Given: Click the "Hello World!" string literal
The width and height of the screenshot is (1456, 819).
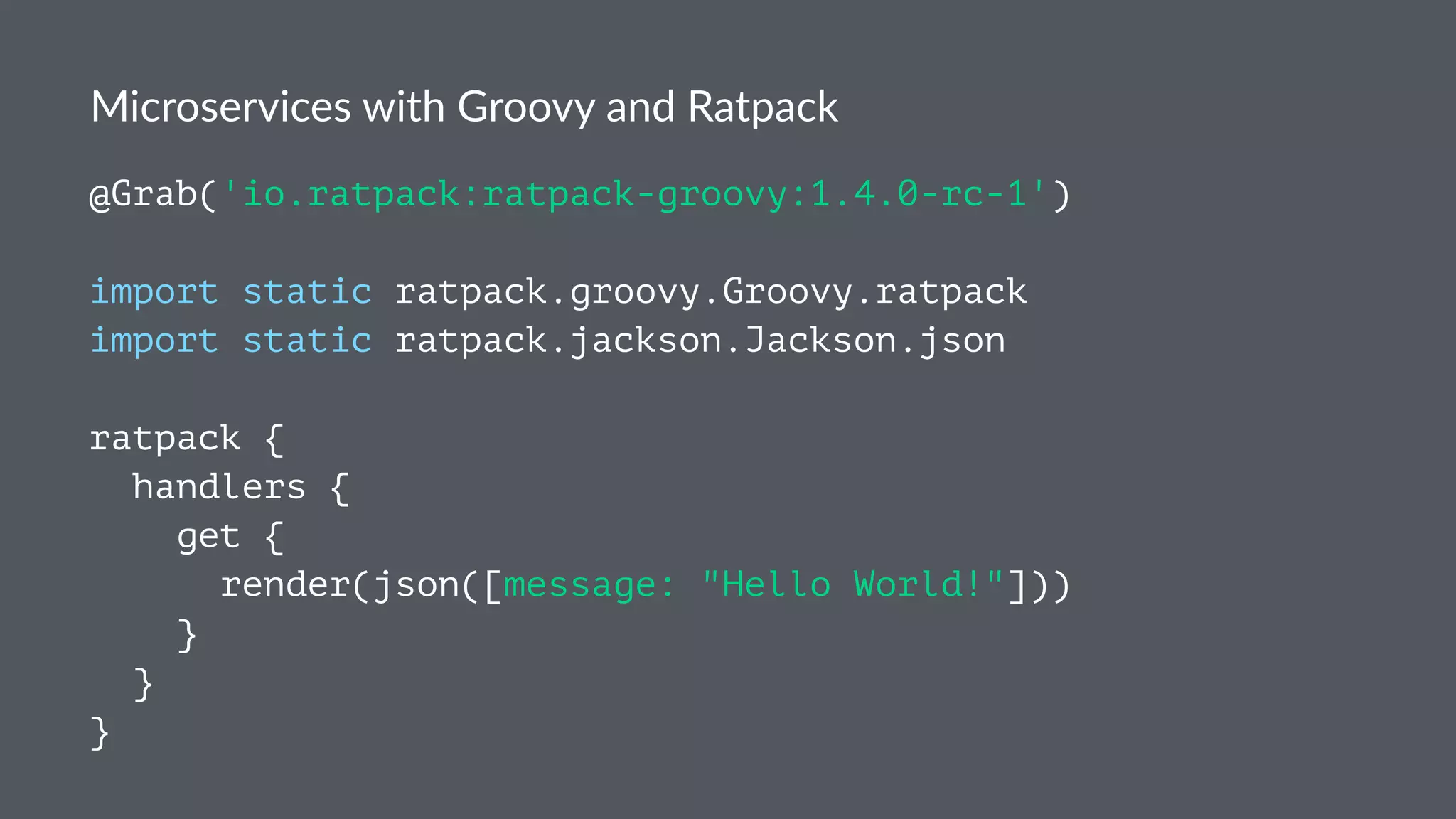Looking at the screenshot, I should 852,584.
